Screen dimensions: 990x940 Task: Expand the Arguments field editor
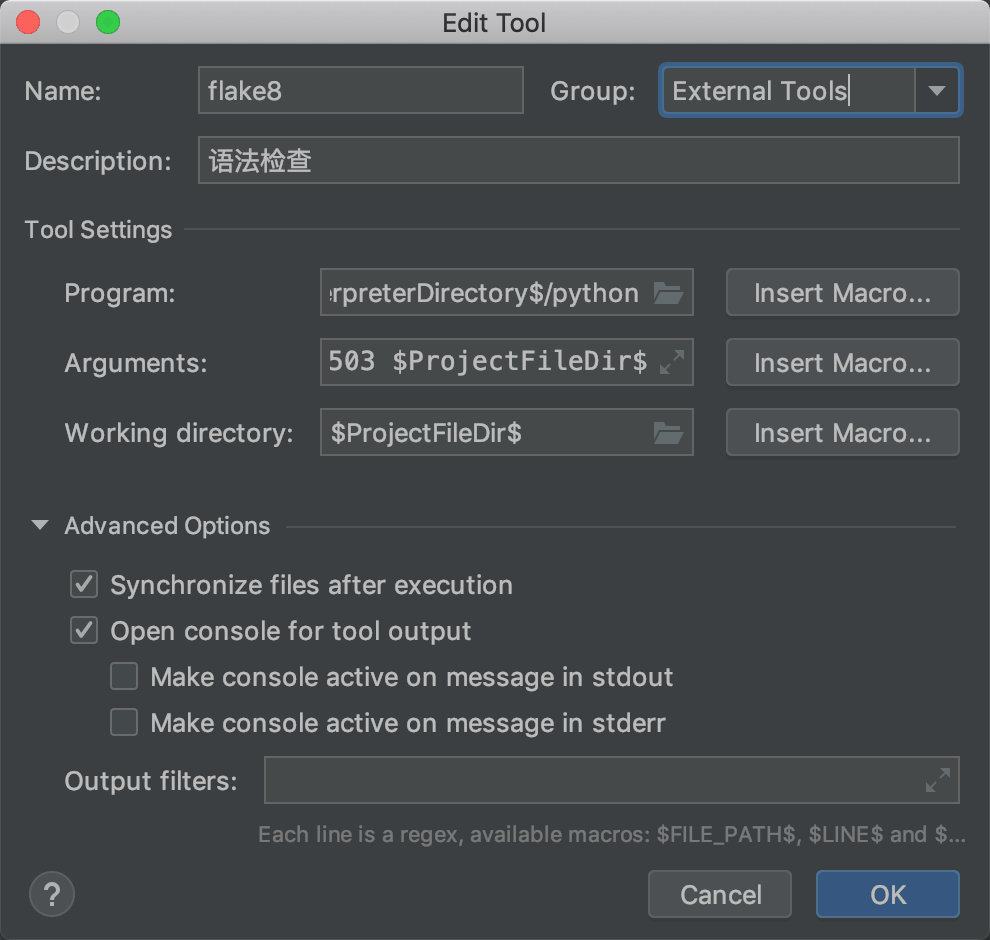click(x=672, y=362)
